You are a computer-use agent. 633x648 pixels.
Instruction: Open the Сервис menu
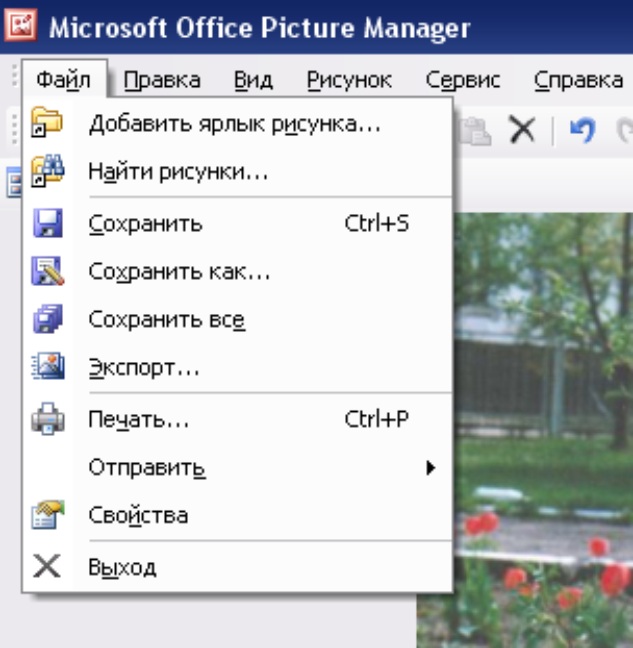(463, 79)
